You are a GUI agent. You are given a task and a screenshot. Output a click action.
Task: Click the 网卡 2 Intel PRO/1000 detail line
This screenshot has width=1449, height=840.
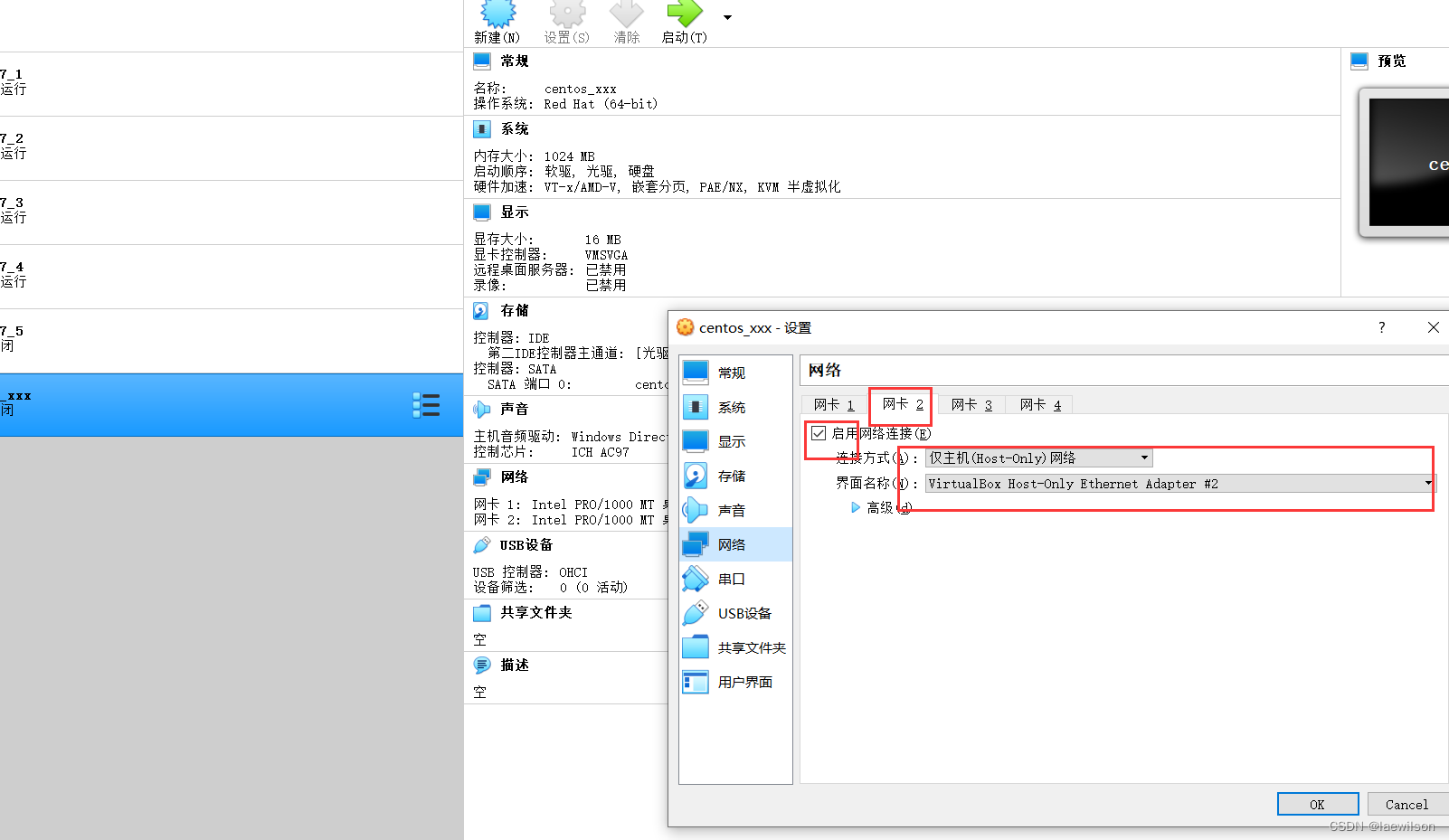click(x=571, y=520)
